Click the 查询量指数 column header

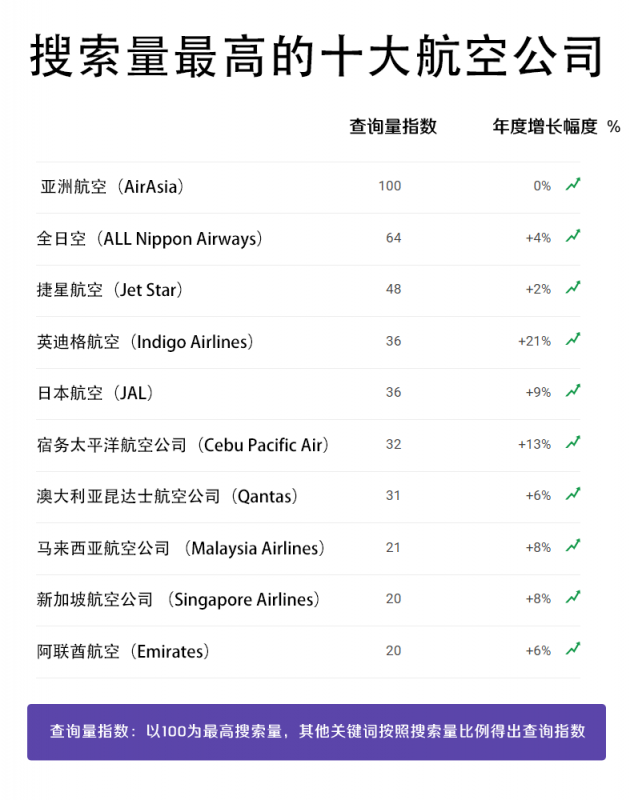point(393,127)
